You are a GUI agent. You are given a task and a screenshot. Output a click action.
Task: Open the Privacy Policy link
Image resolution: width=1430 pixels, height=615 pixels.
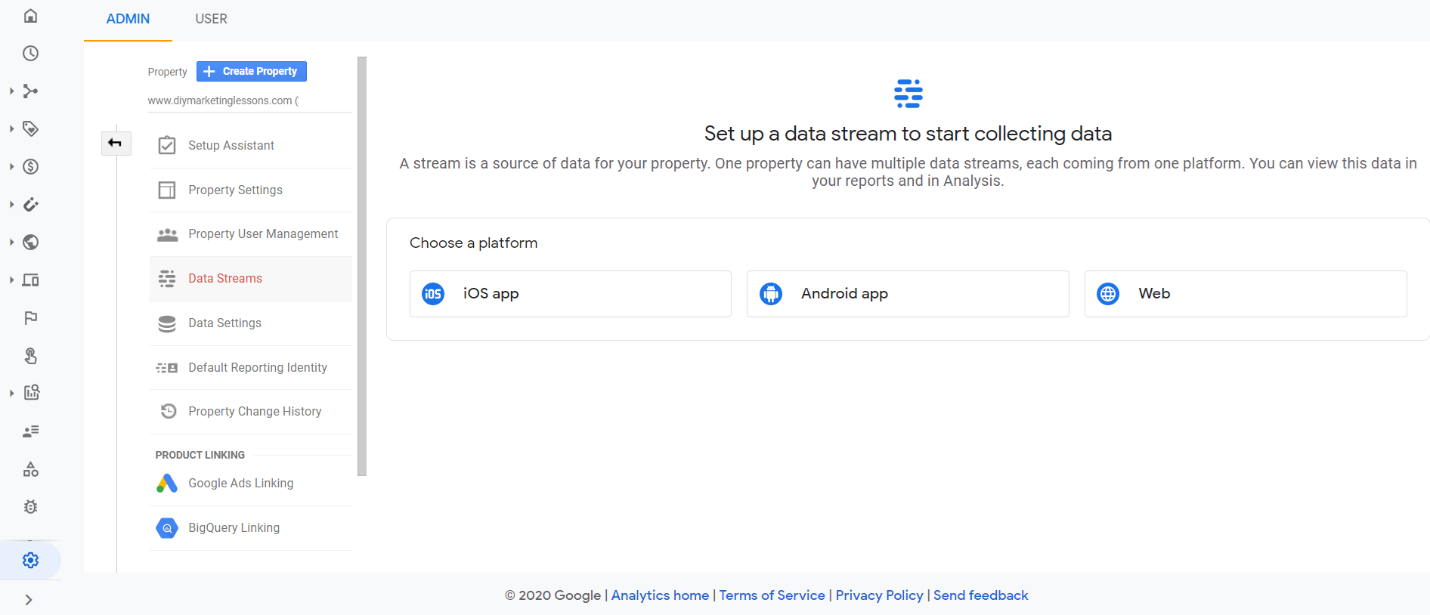tap(879, 595)
